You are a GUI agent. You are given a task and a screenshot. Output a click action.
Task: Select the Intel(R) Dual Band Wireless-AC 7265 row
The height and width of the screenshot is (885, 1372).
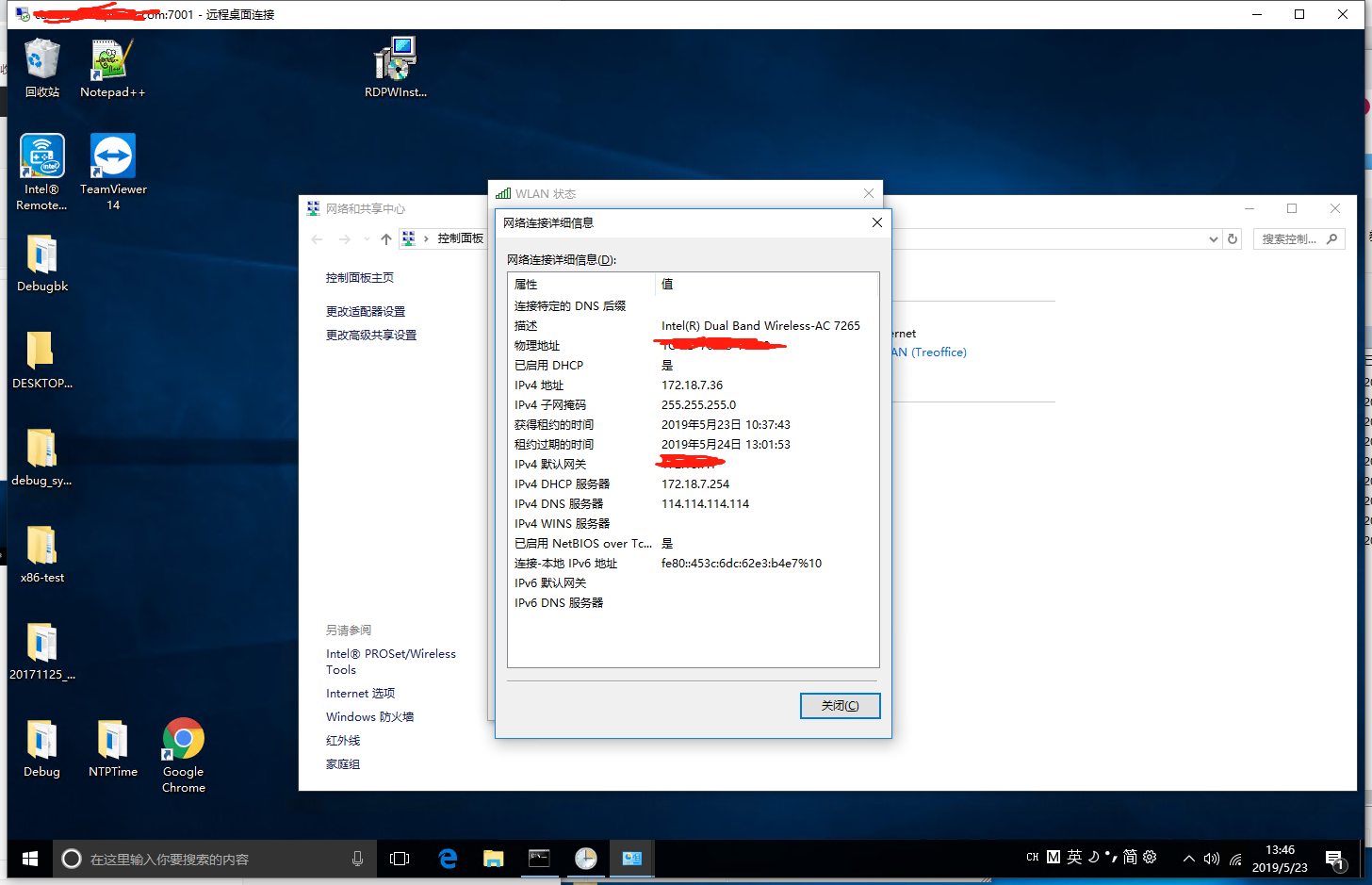coord(693,326)
